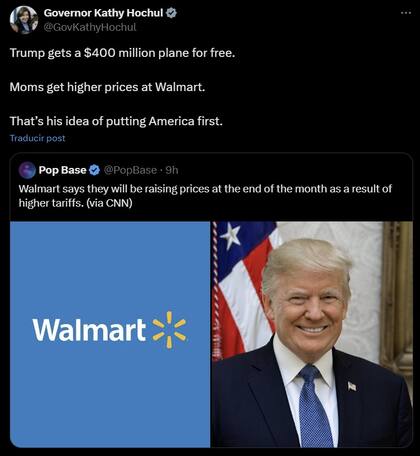
Task: Open the three-dot more options menu
Action: (405, 13)
